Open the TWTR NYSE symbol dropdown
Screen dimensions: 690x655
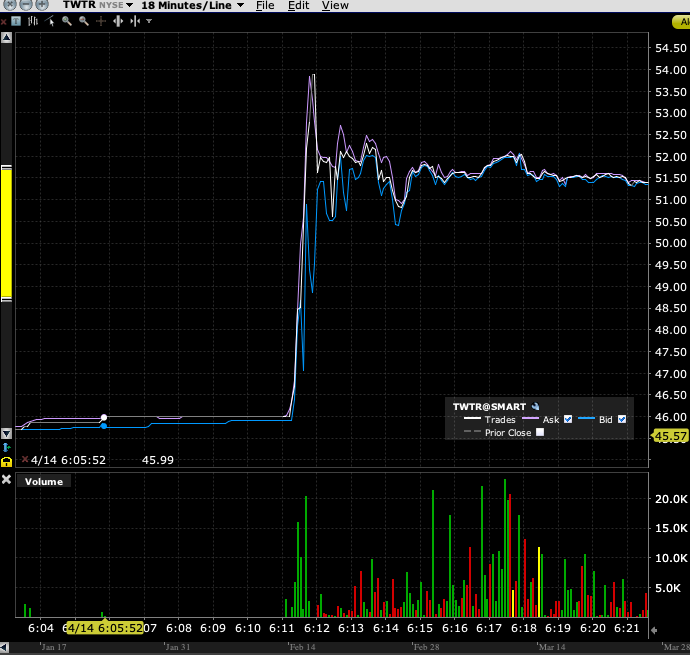[x=129, y=5]
